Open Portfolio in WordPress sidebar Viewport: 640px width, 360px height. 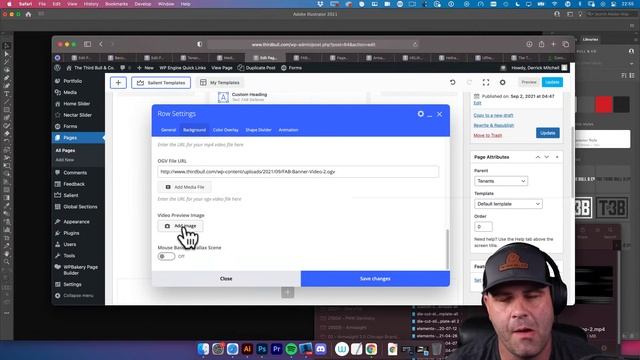point(72,81)
